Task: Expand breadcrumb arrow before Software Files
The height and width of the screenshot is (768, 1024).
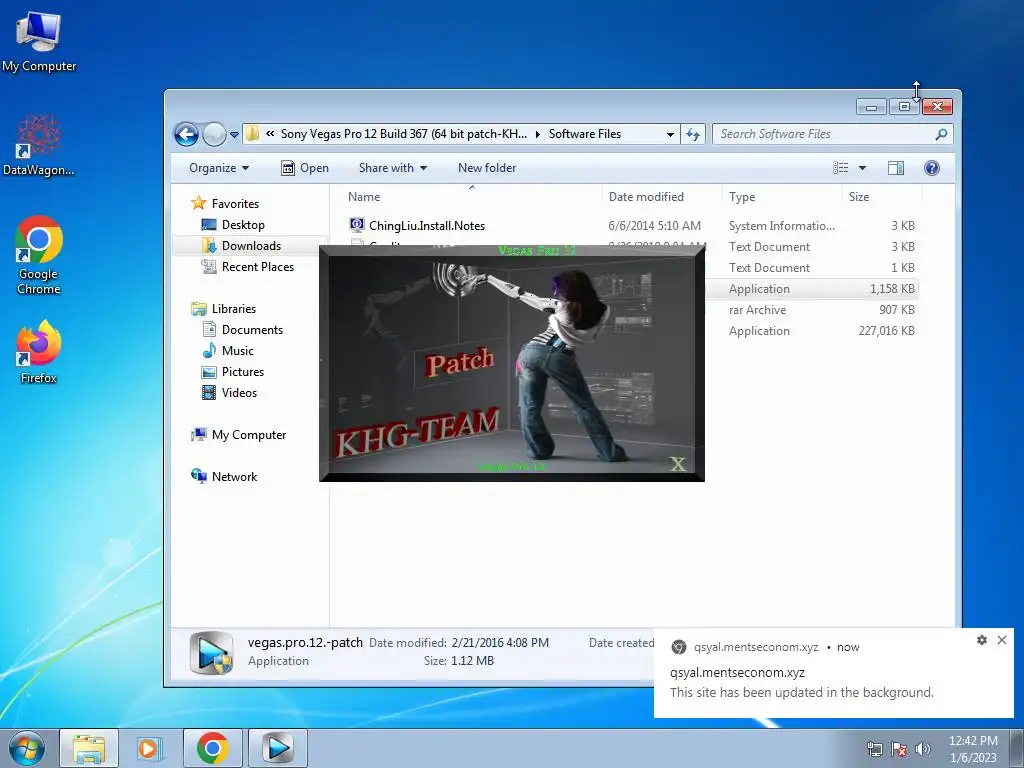Action: click(x=537, y=135)
